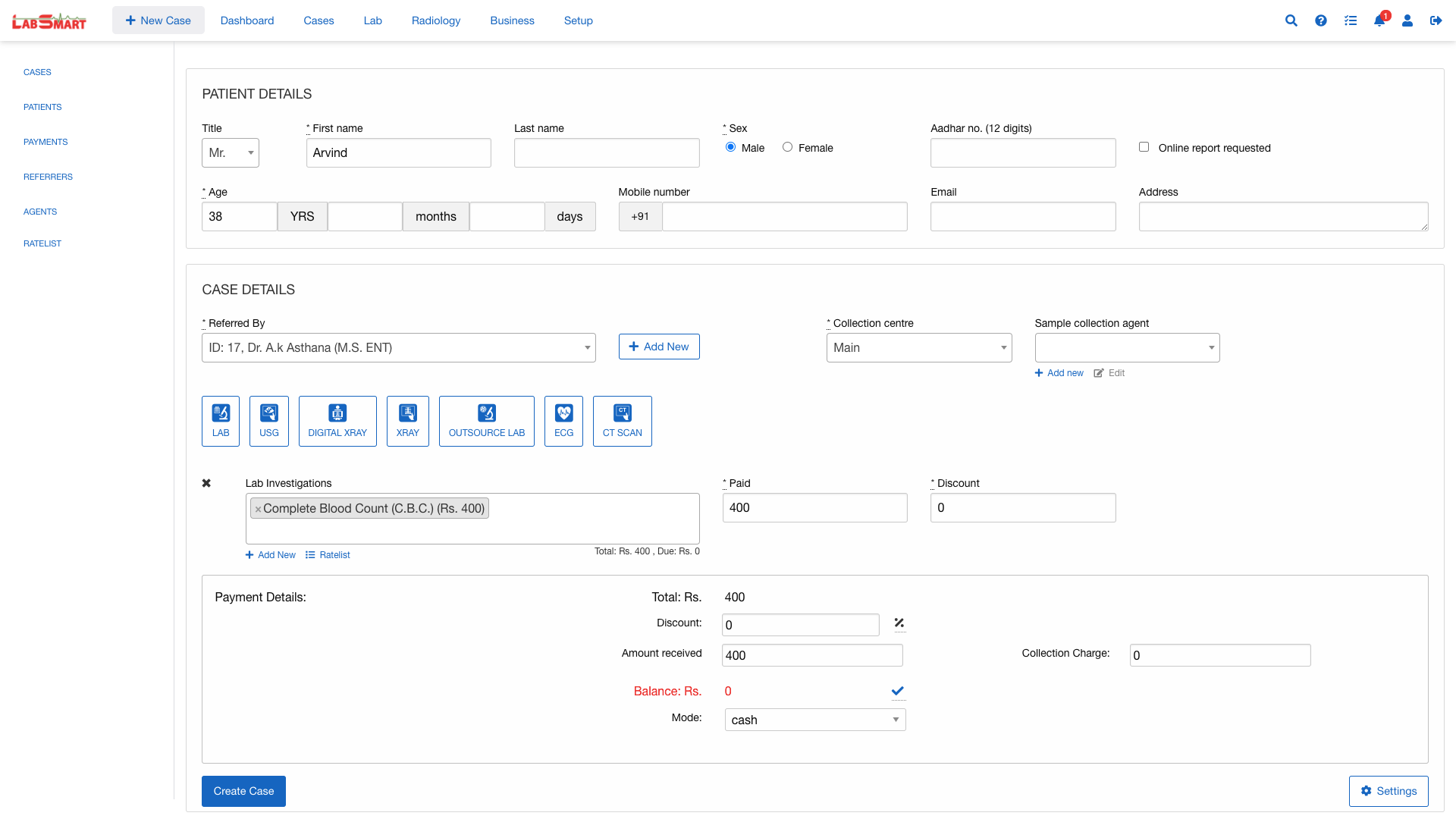This screenshot has width=1456, height=819.
Task: Expand the Collection centre dropdown
Action: click(x=918, y=347)
